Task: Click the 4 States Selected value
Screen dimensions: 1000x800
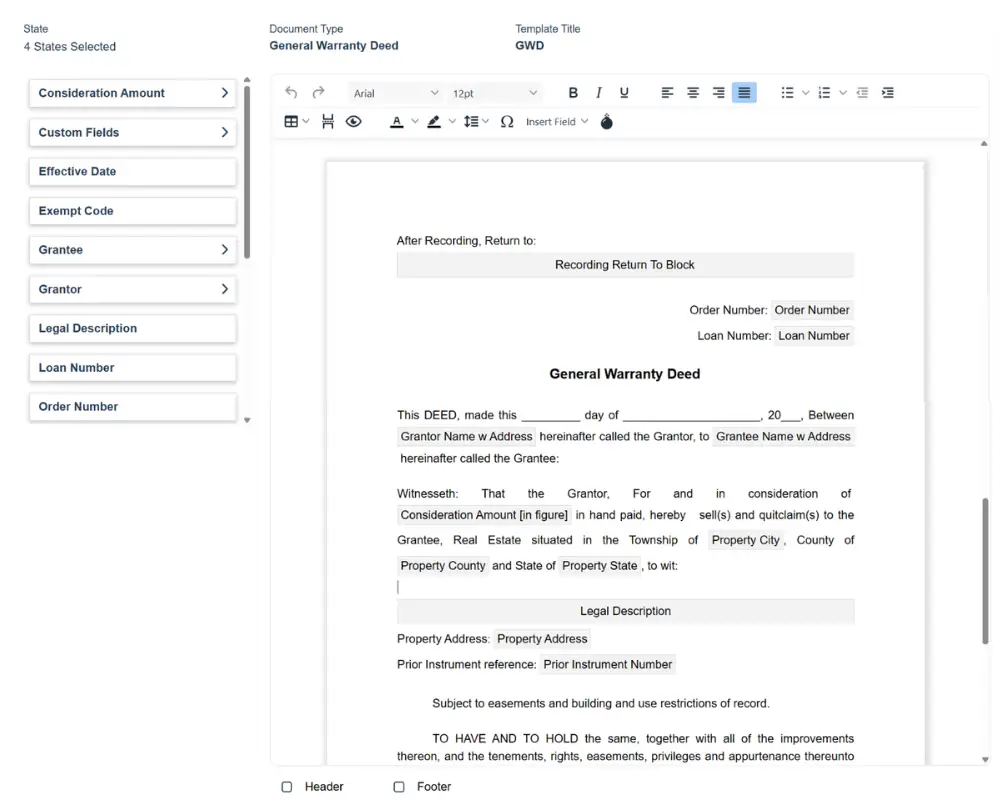Action: pos(70,47)
